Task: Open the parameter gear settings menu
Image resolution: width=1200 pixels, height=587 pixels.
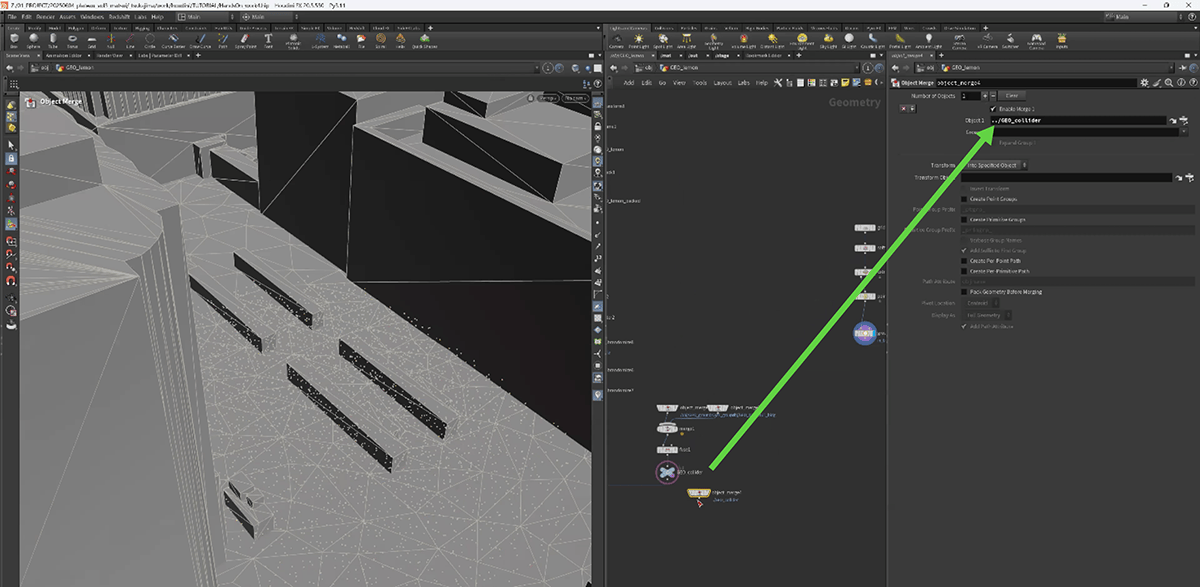Action: tap(1143, 83)
